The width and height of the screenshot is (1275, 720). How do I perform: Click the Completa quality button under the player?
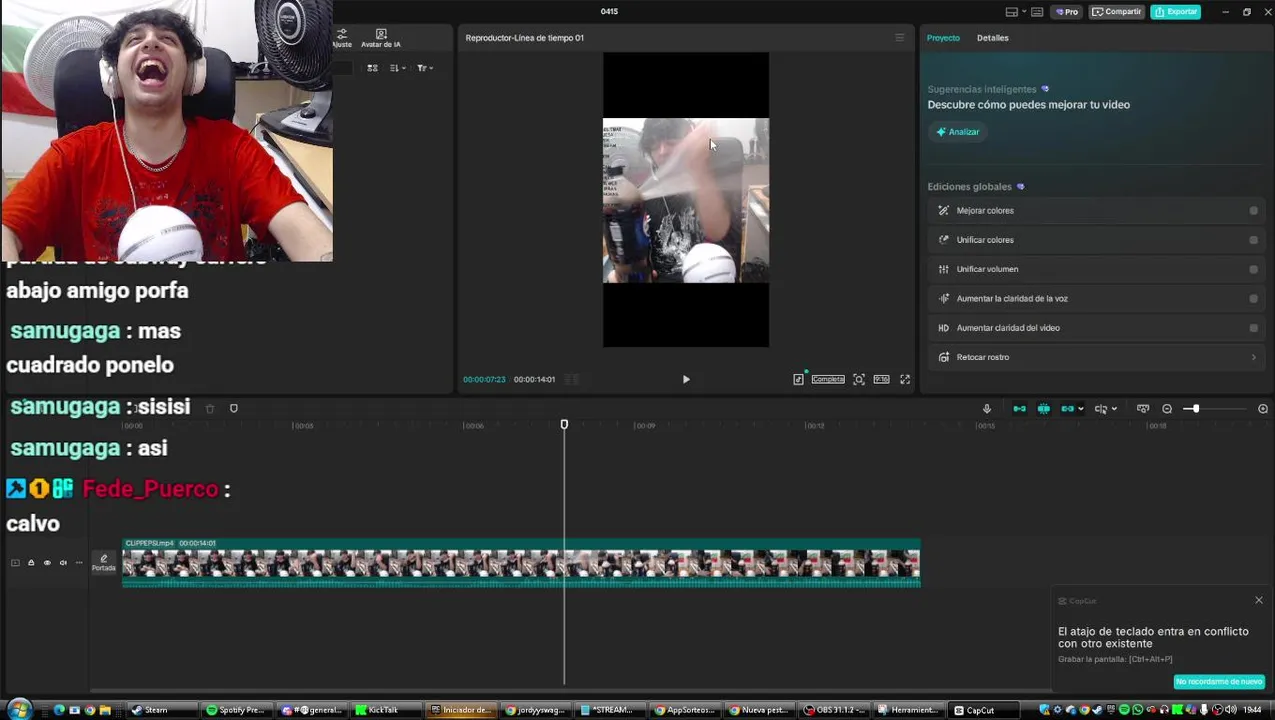pos(828,379)
